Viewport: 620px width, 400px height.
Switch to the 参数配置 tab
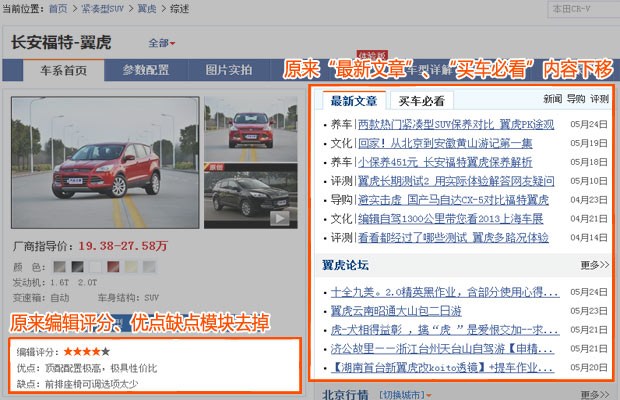[x=146, y=70]
